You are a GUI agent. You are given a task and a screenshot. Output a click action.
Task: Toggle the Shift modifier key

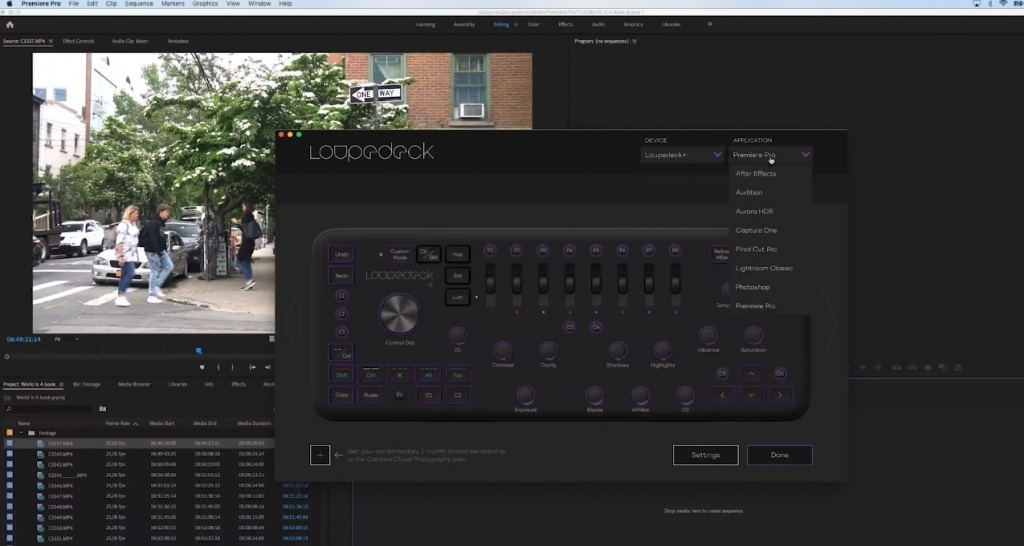342,375
